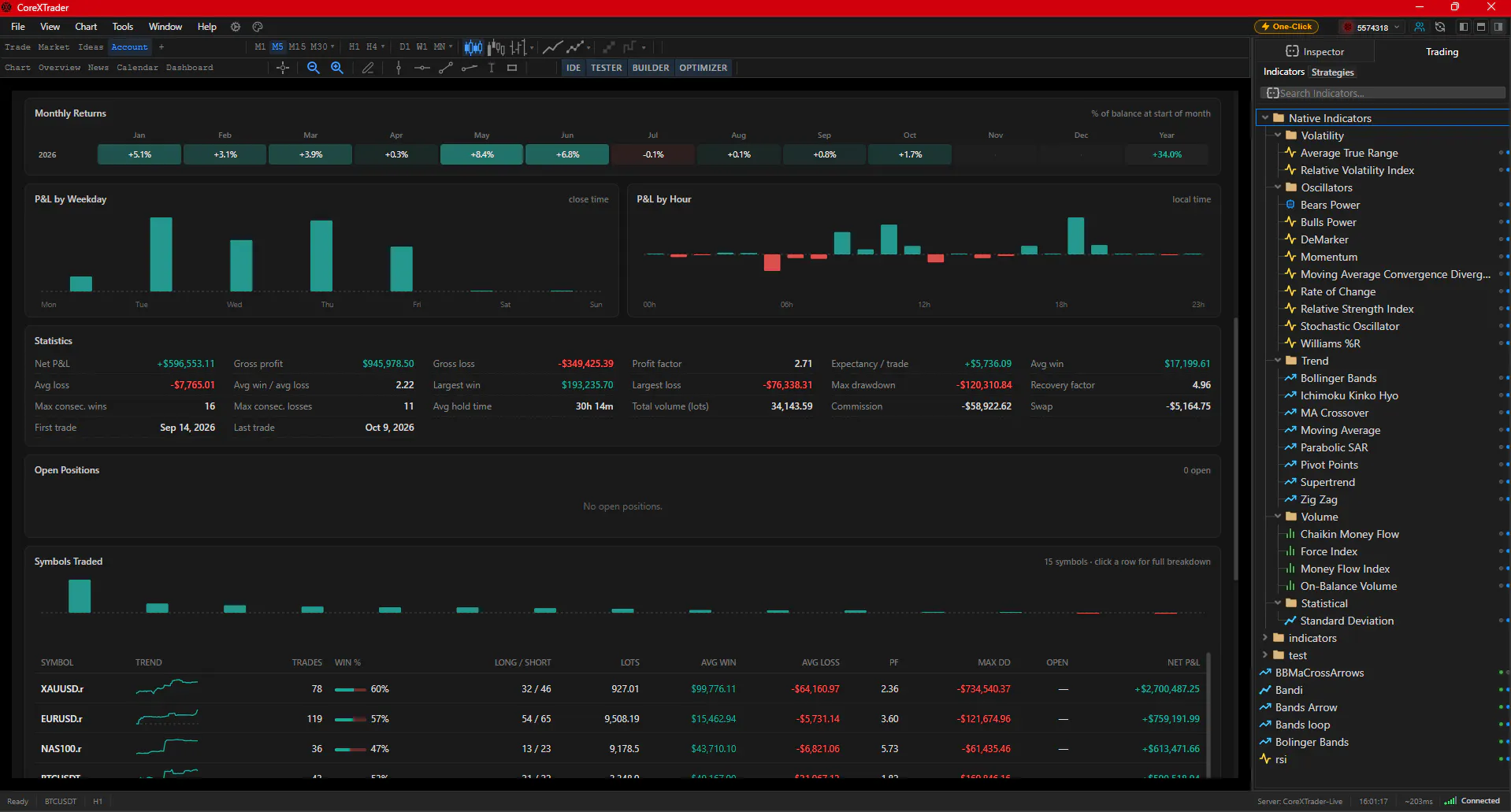Viewport: 1511px width, 812px height.
Task: Switch to the Strategies tab
Action: click(1332, 72)
